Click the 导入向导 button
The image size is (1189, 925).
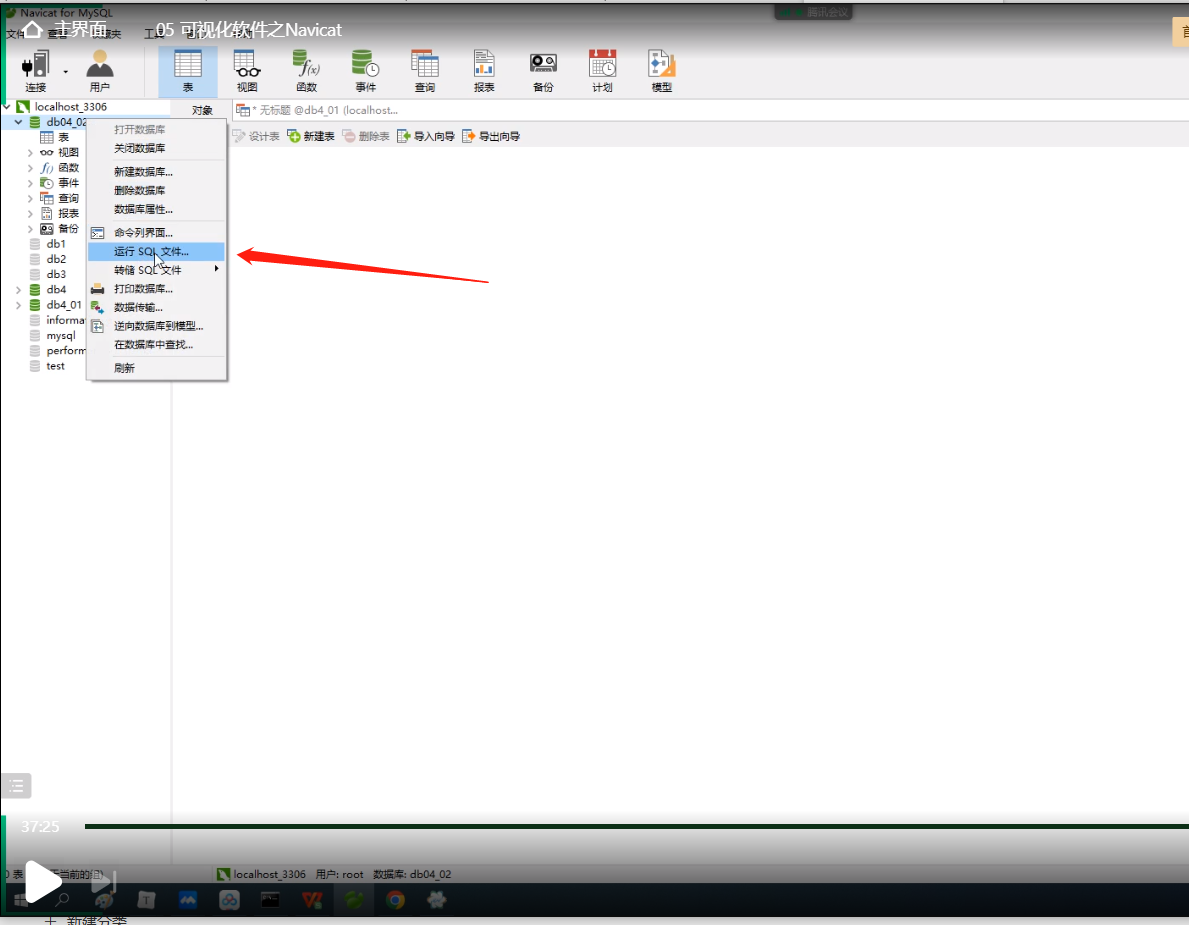pos(426,136)
